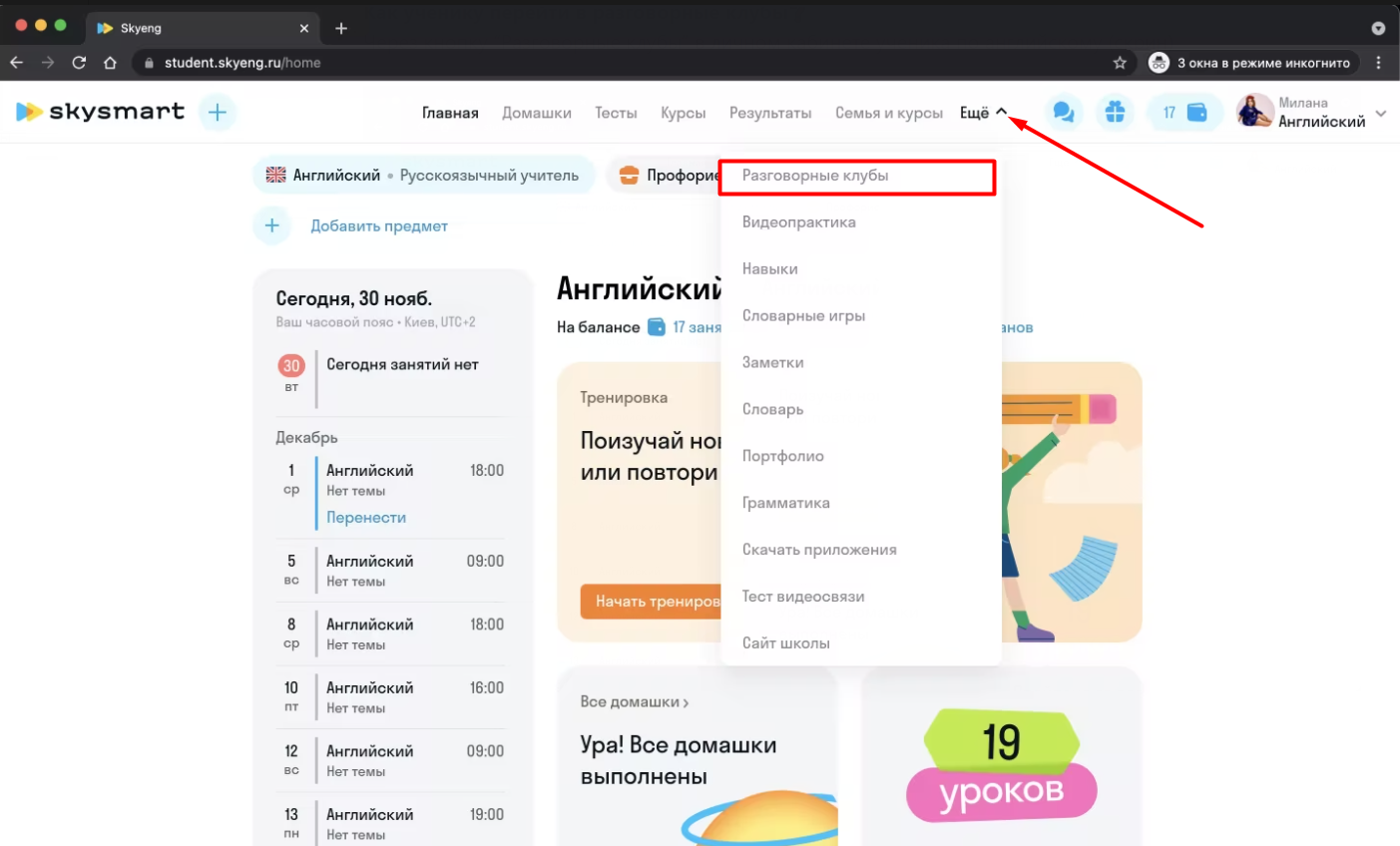Click the address bar URL
This screenshot has width=1400, height=846.
tap(242, 62)
